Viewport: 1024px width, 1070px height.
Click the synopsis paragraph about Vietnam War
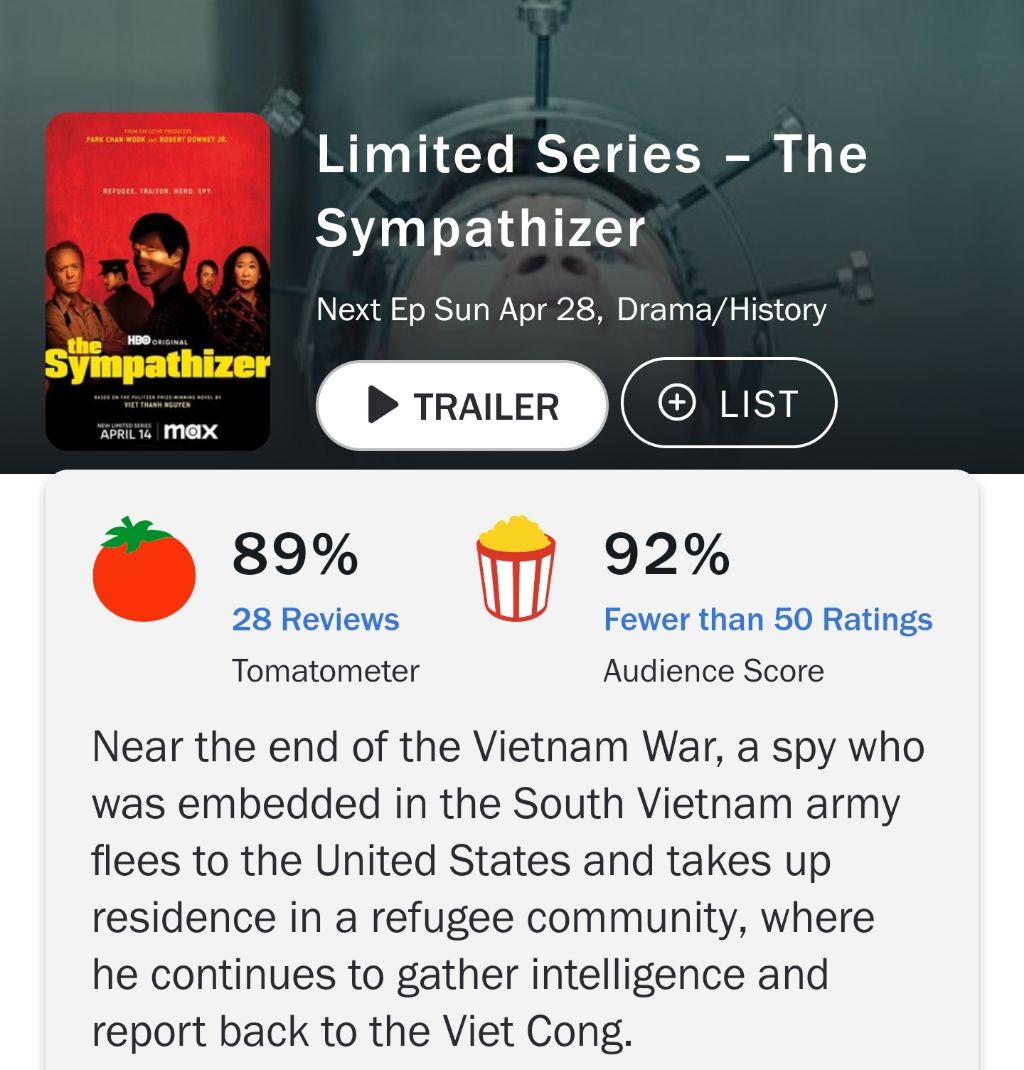tap(508, 888)
